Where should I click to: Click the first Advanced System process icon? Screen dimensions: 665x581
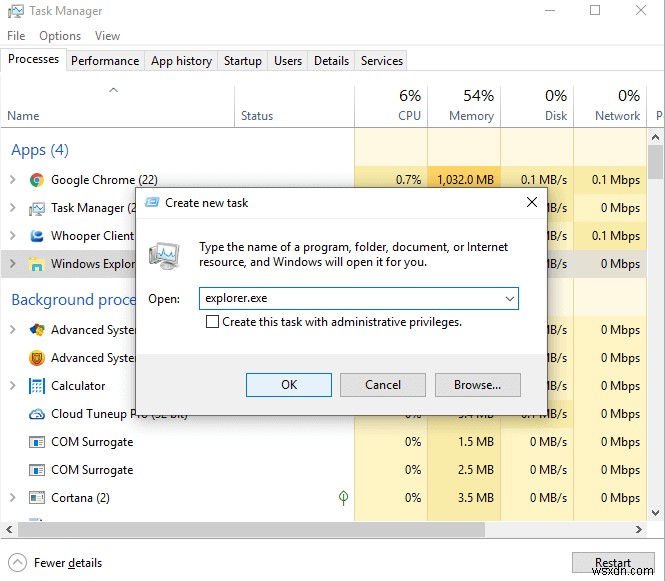36,330
